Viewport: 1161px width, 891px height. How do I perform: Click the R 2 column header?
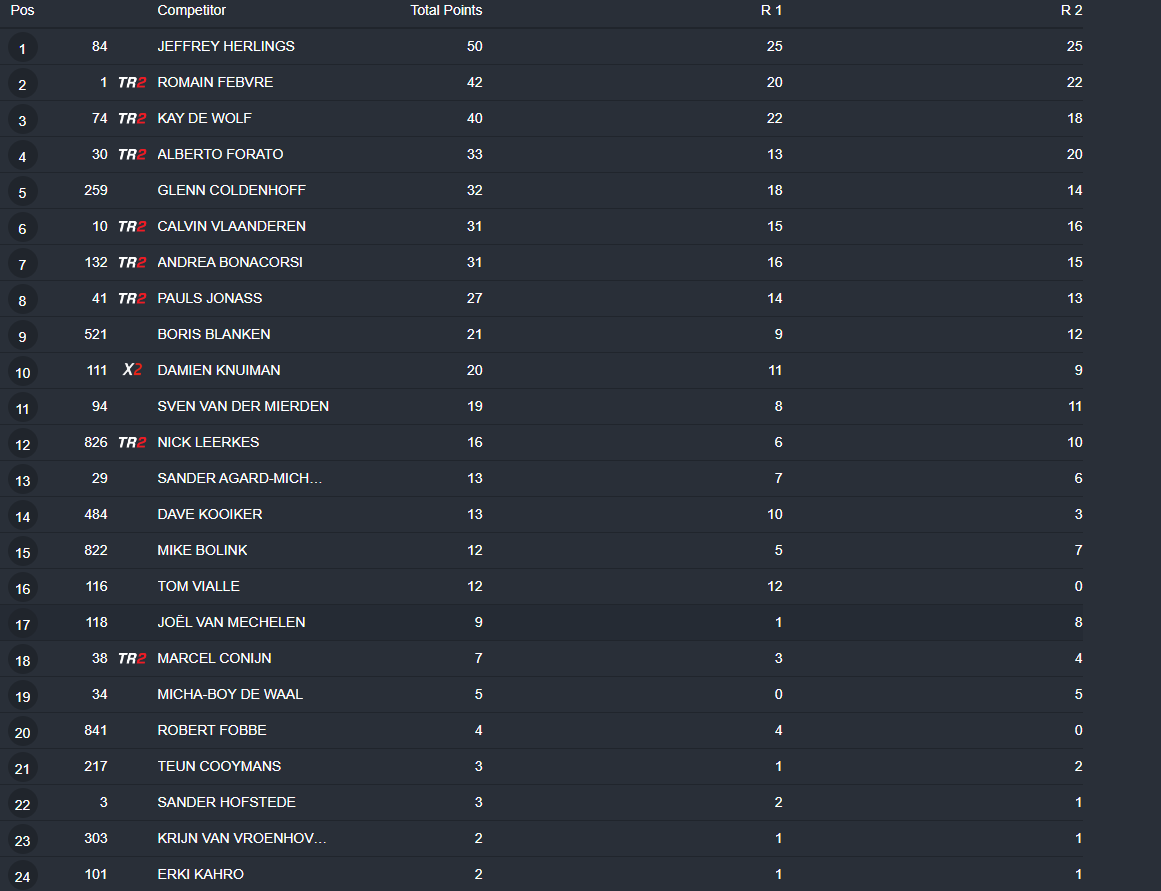(x=1071, y=10)
